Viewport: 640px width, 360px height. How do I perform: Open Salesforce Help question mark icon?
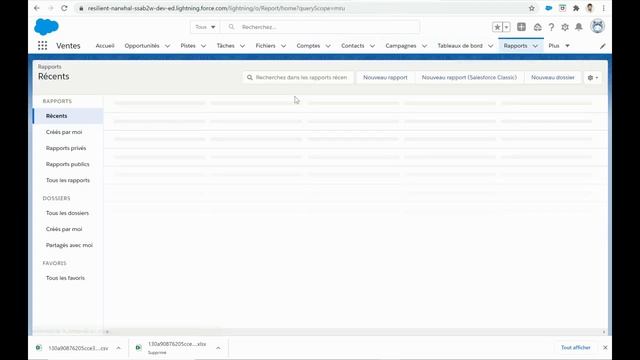point(551,27)
